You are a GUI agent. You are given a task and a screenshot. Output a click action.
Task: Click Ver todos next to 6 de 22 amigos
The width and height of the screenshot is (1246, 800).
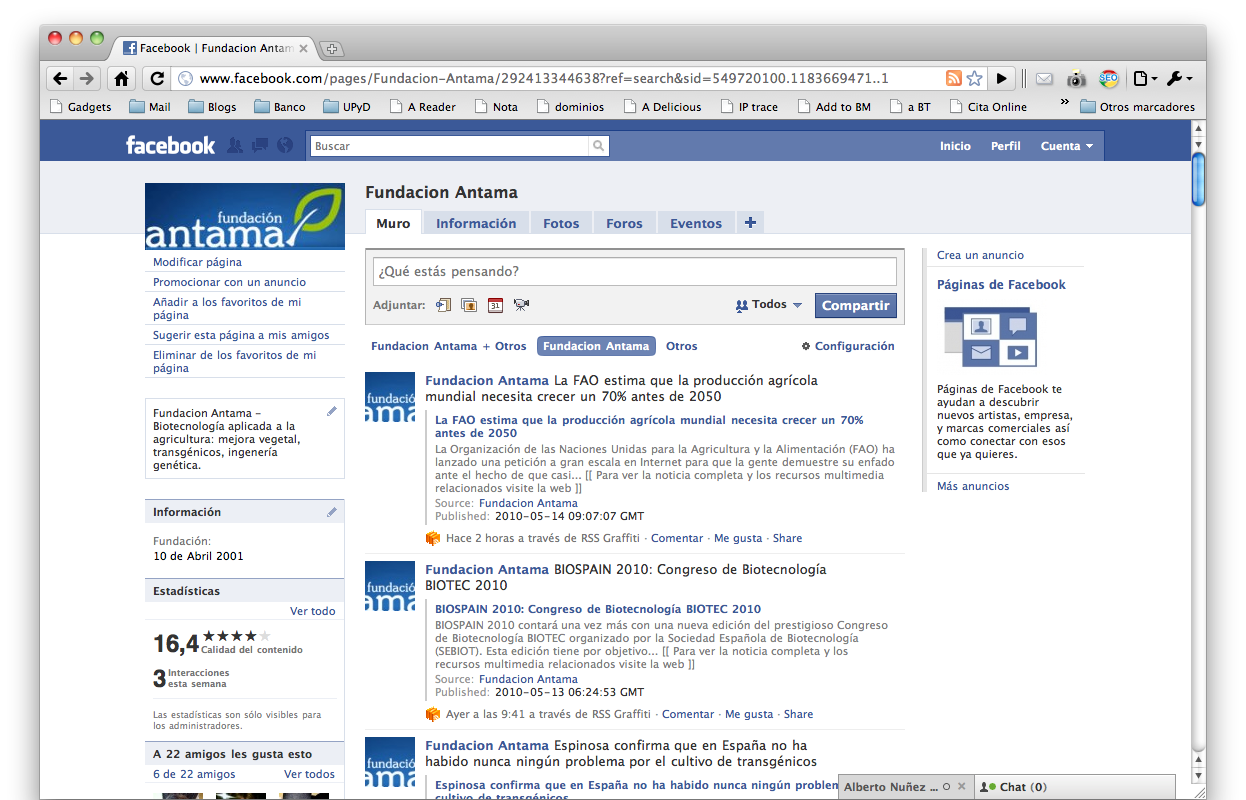pyautogui.click(x=310, y=774)
